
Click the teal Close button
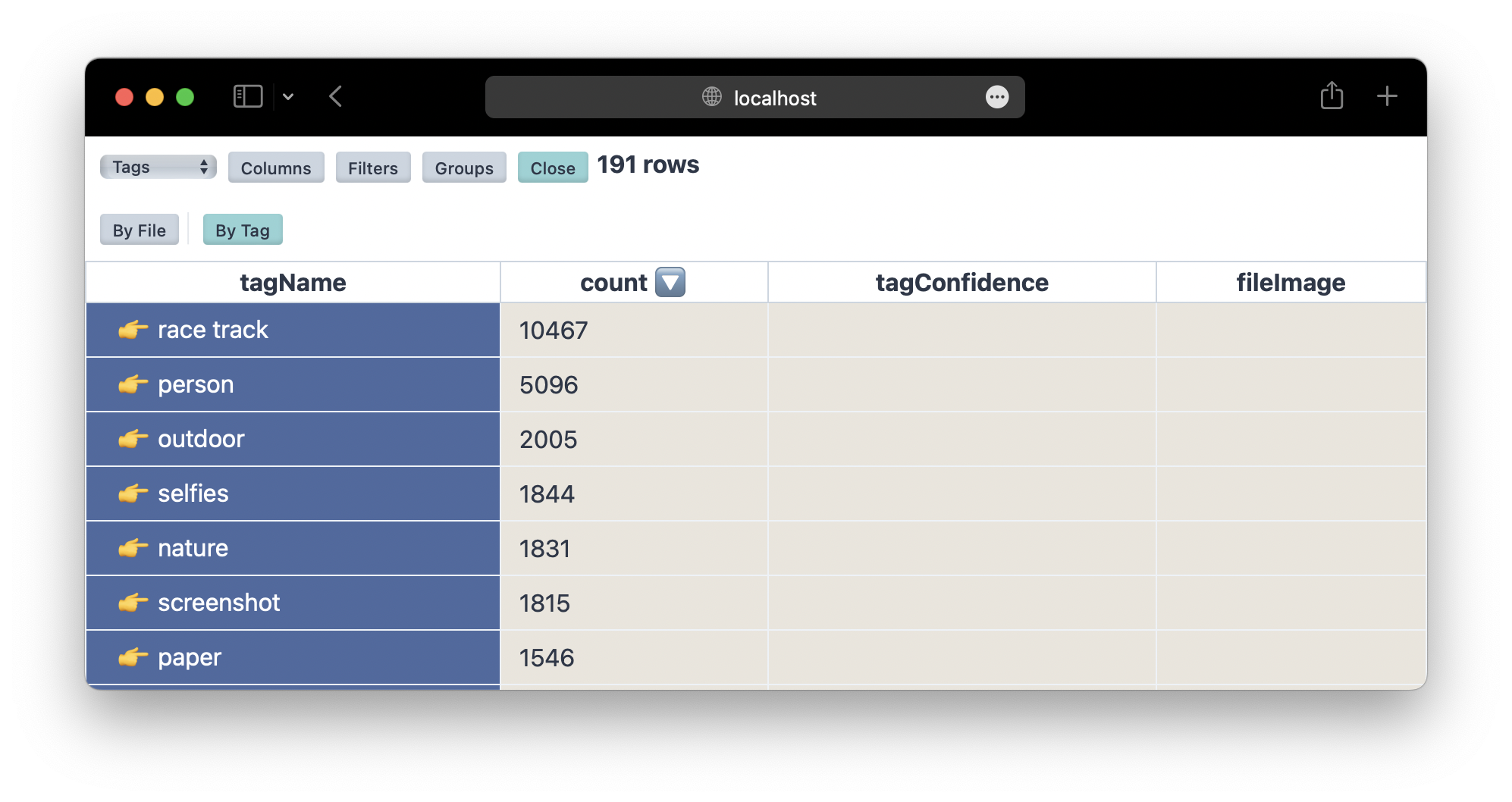coord(553,168)
